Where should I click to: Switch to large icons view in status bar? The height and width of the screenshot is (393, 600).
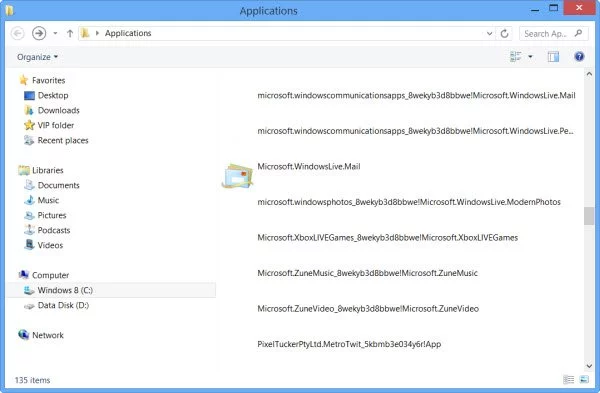[x=584, y=379]
